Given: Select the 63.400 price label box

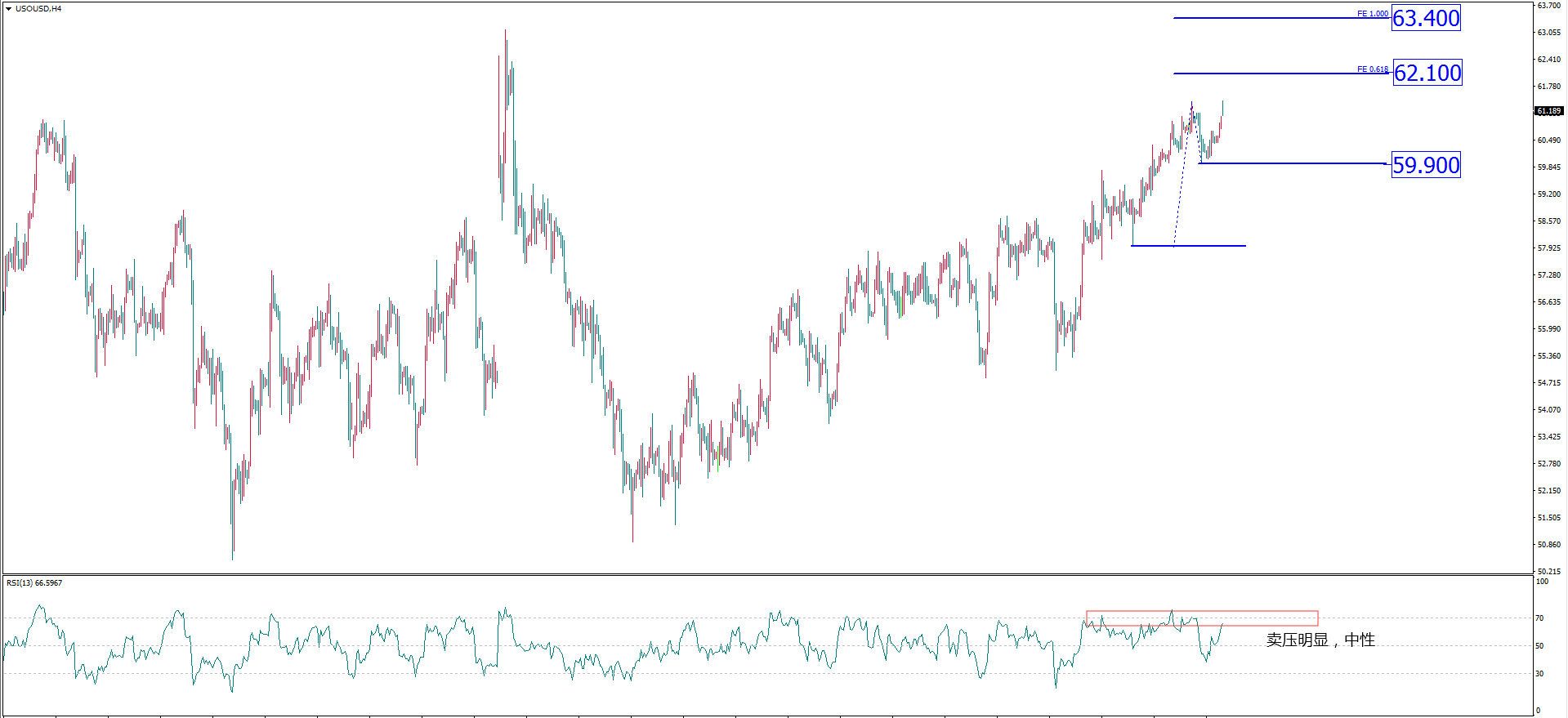Looking at the screenshot, I should tap(1426, 18).
